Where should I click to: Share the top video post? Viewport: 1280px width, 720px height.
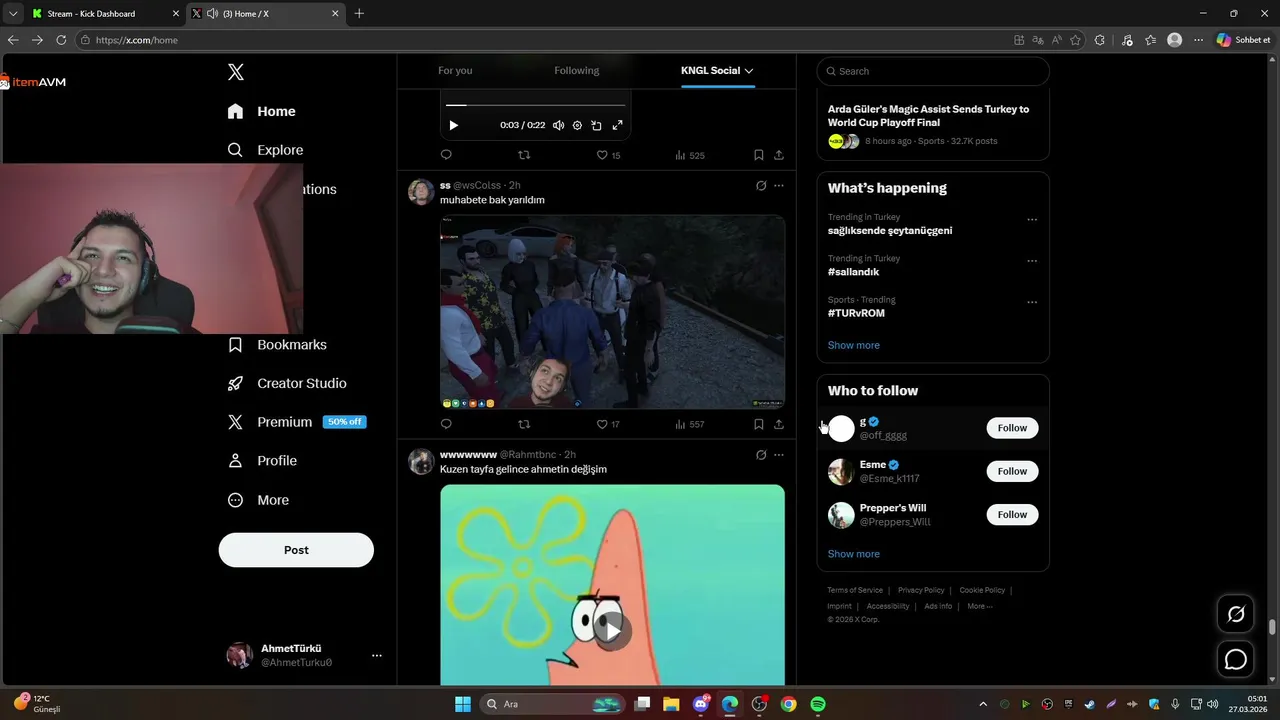[779, 155]
